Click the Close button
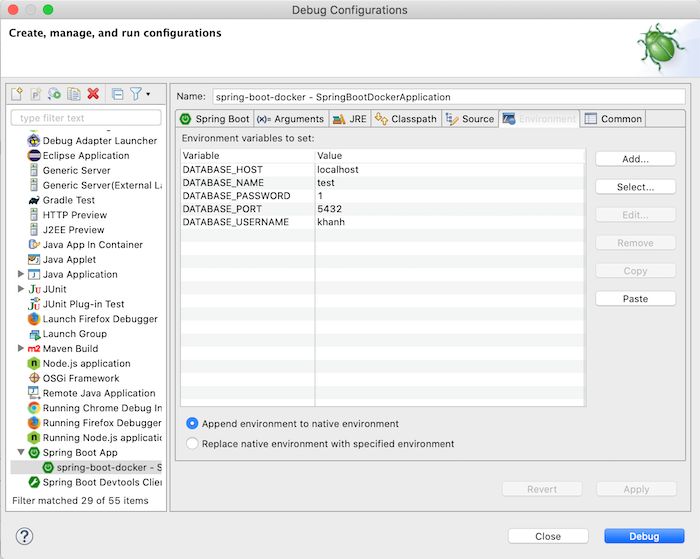The height and width of the screenshot is (559, 700). (548, 536)
